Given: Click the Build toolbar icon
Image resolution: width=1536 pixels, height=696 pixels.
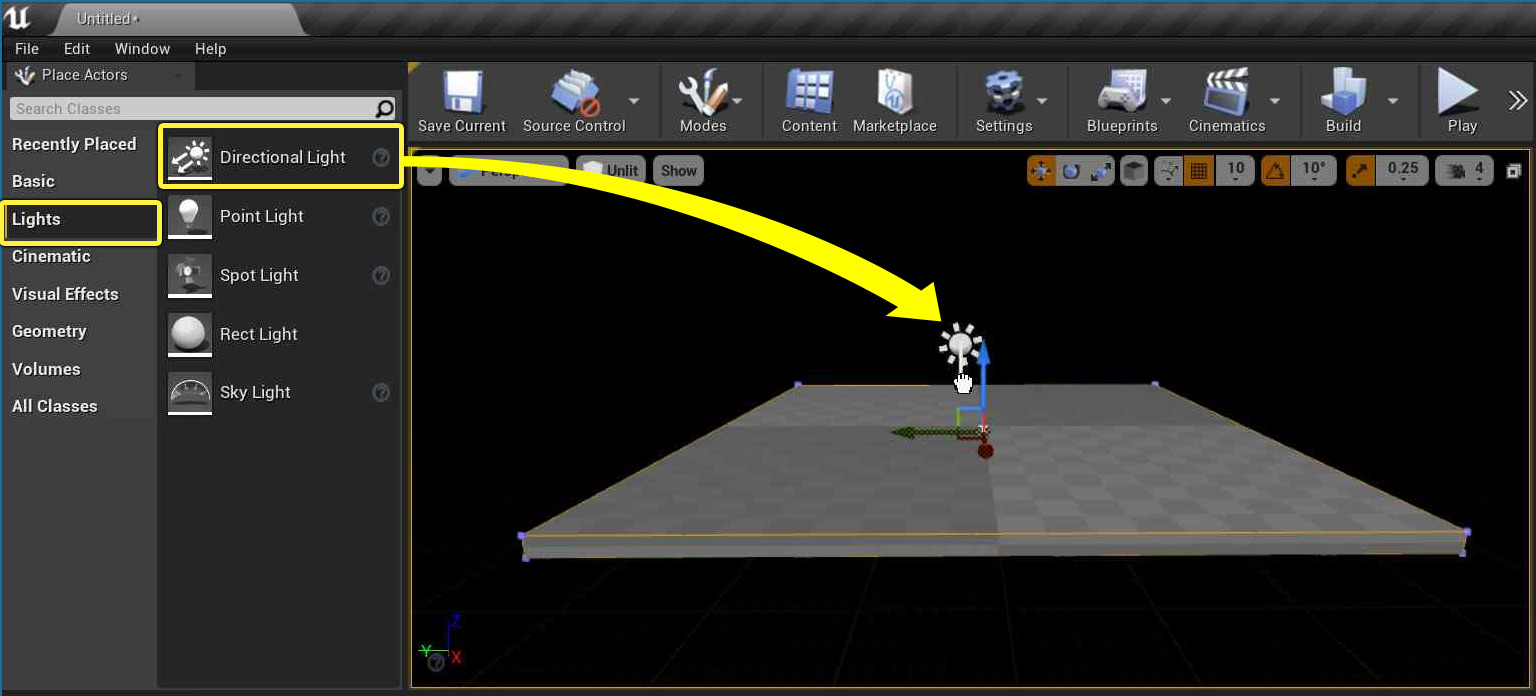Looking at the screenshot, I should (1343, 93).
